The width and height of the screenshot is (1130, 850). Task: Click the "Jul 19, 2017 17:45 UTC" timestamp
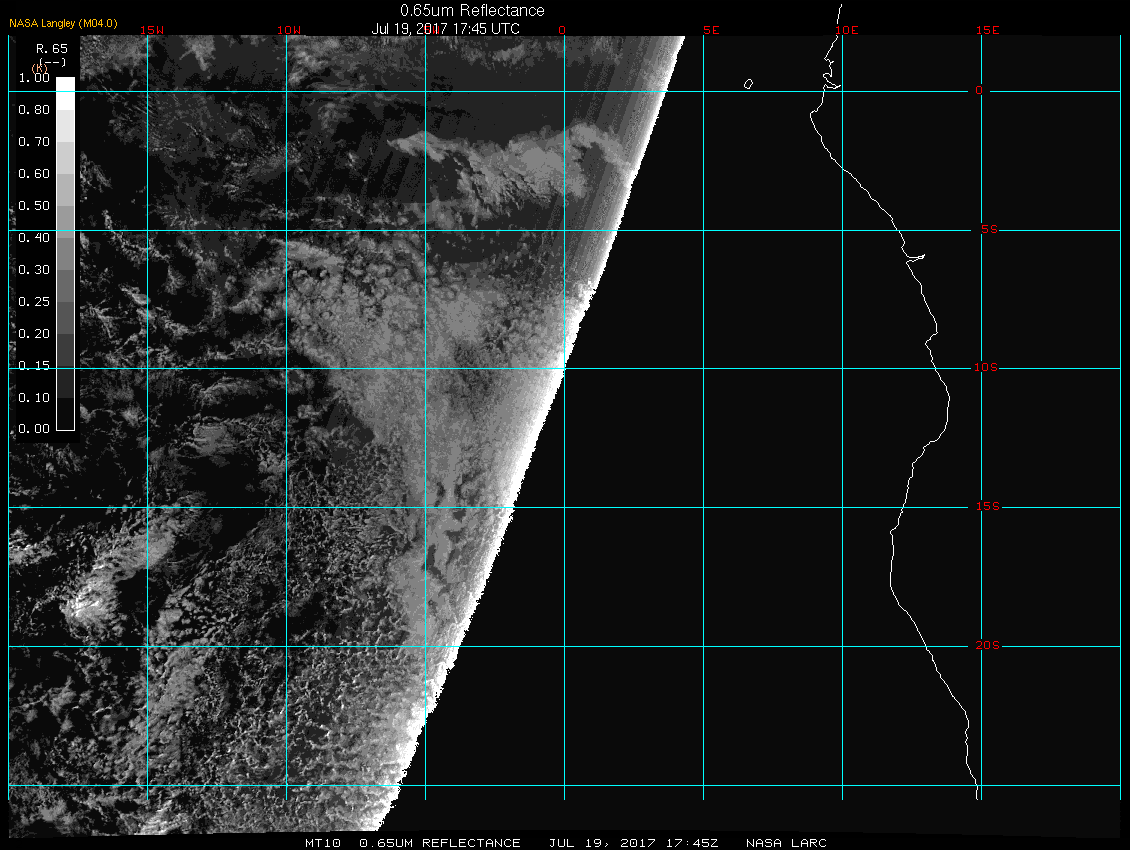coord(445,29)
